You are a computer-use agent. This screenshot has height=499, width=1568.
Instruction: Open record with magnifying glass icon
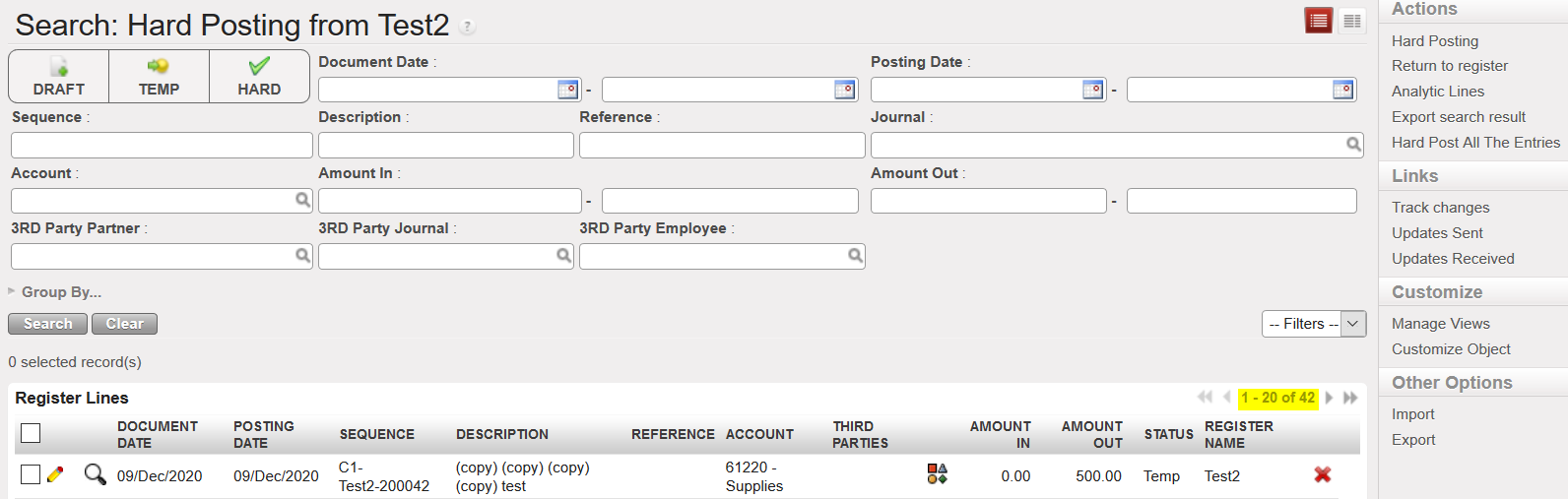(x=95, y=475)
